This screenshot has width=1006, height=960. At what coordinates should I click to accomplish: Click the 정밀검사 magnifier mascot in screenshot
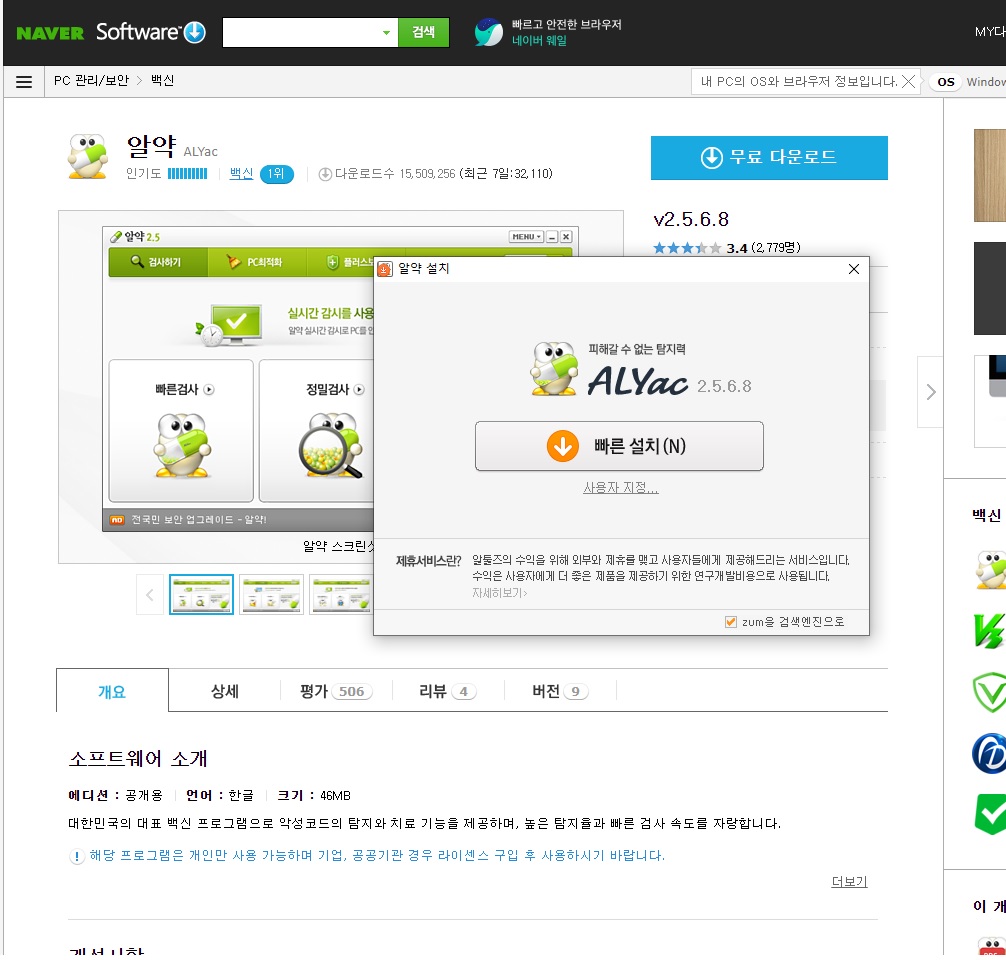(331, 445)
